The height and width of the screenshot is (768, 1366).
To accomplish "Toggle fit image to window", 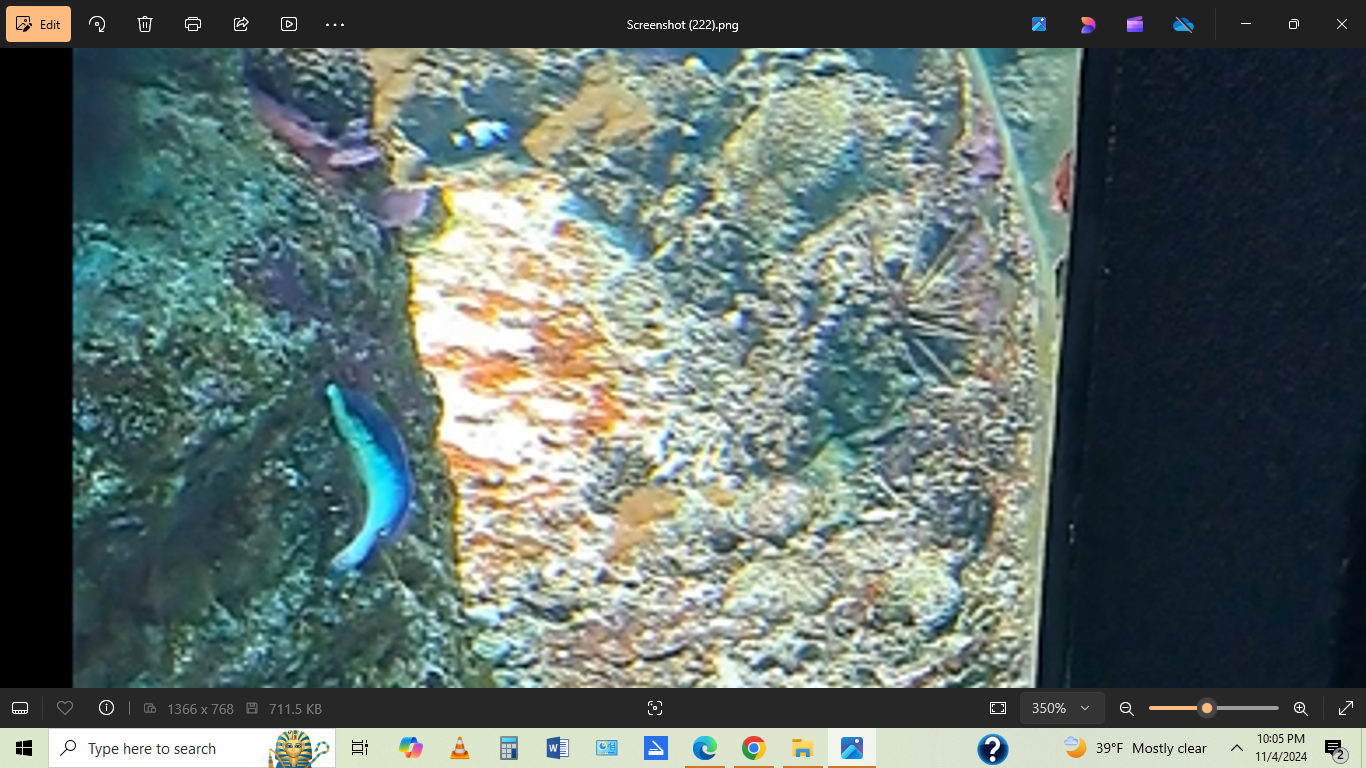I will click(997, 708).
